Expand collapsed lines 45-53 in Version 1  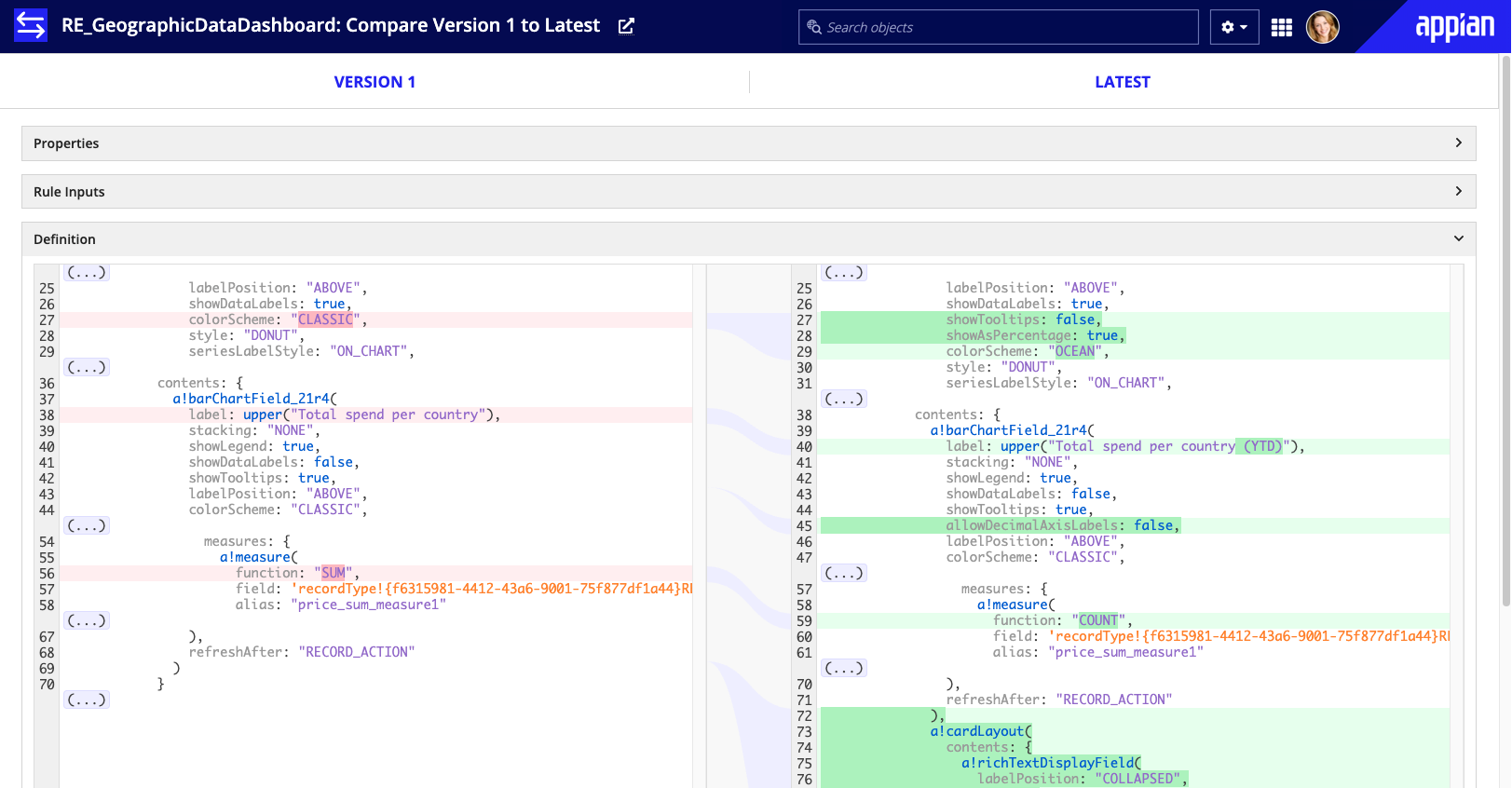[87, 525]
